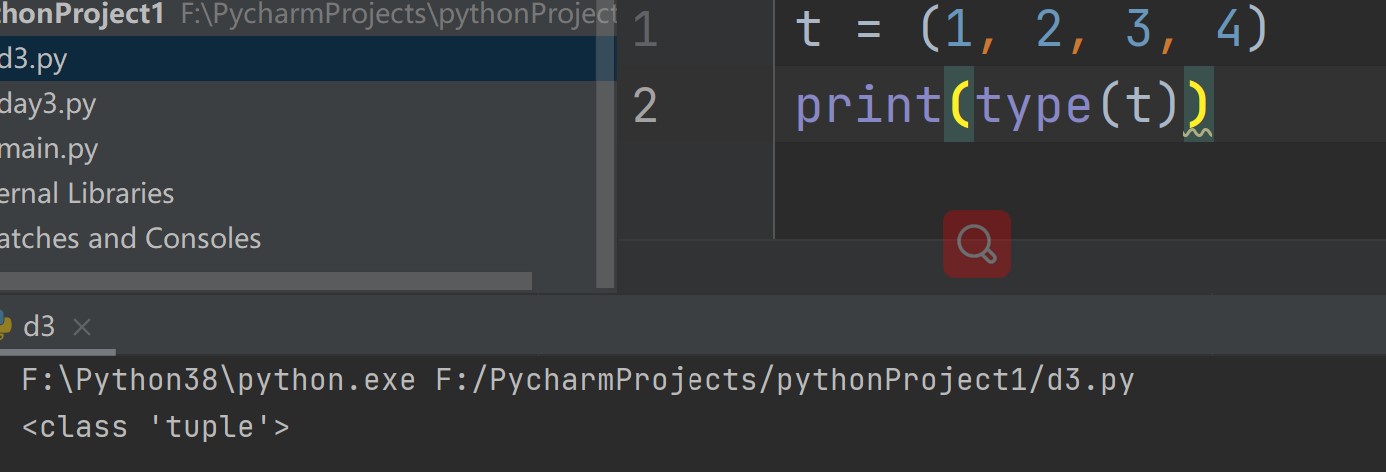The image size is (1386, 472).
Task: Click the red magnifier search icon
Action: tap(977, 243)
